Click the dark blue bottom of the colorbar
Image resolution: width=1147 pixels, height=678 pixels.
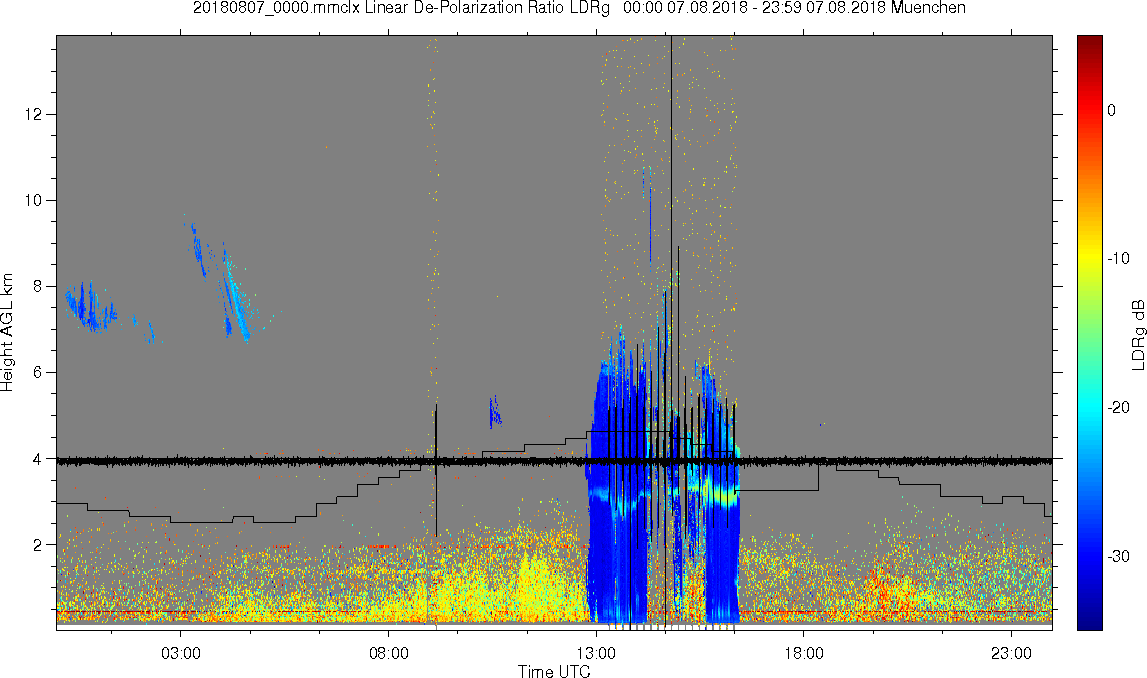point(1089,620)
